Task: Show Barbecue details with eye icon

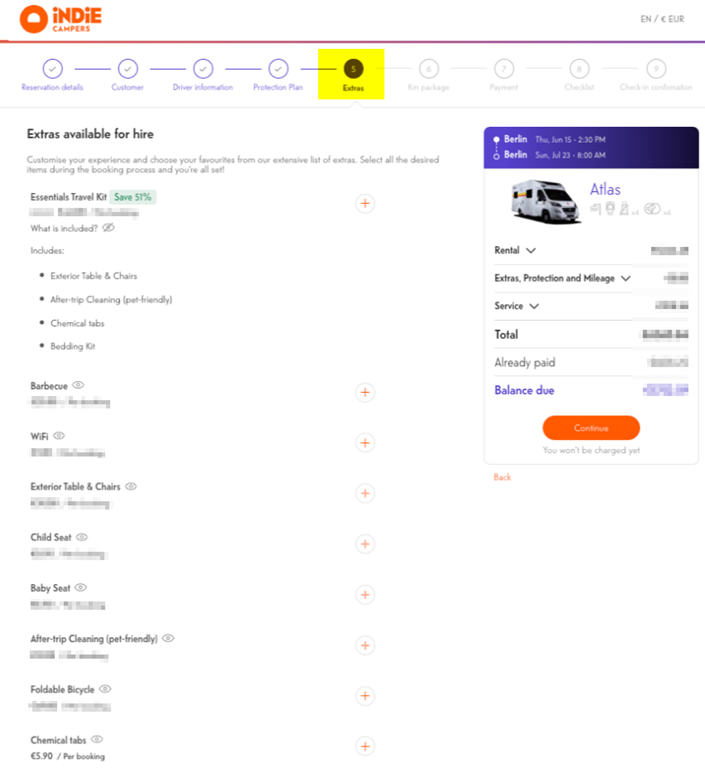Action: [78, 385]
